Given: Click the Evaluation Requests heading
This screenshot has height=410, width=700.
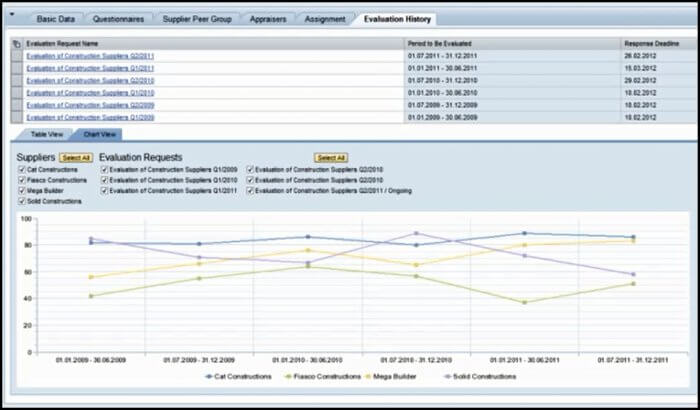Looking at the screenshot, I should (141, 157).
